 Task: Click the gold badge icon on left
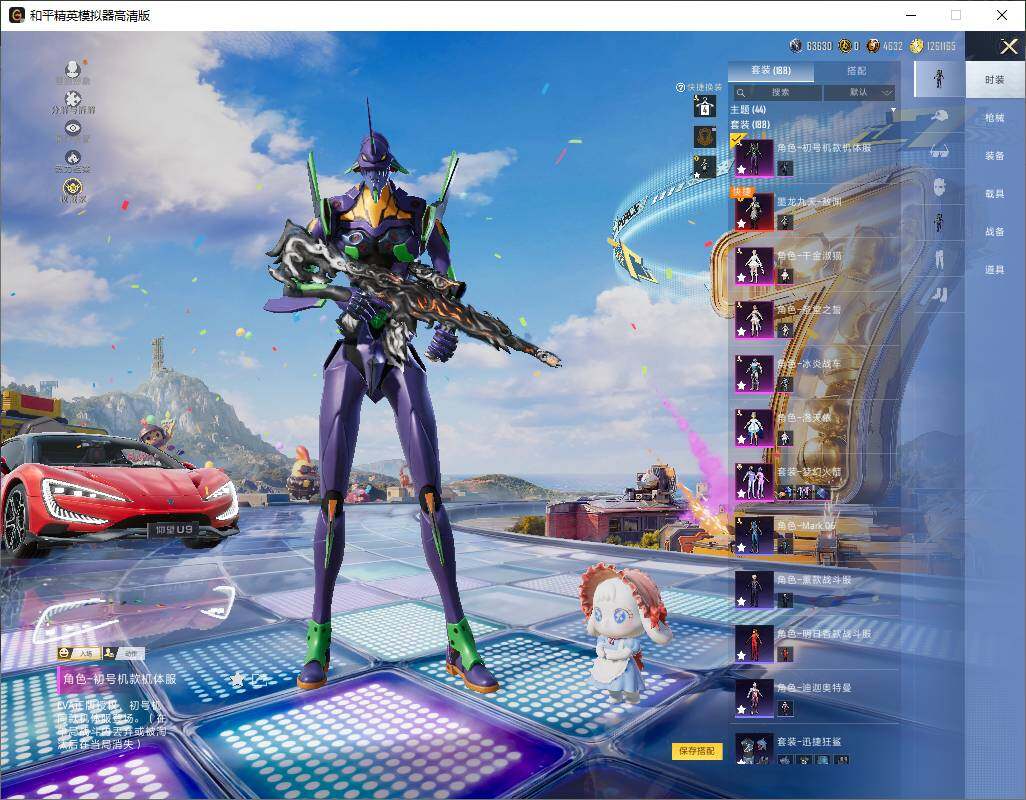(x=72, y=188)
